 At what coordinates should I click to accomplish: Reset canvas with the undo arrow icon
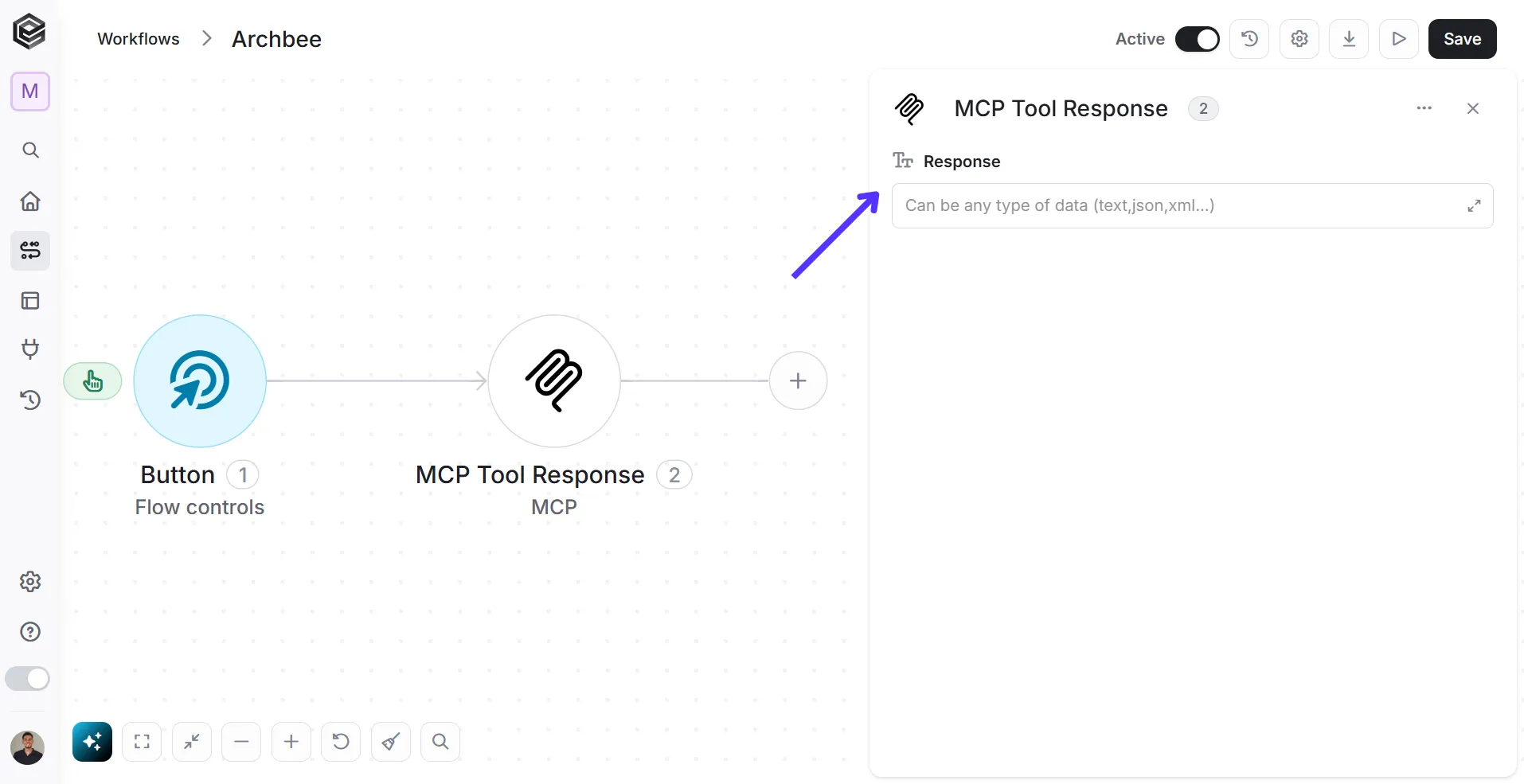pyautogui.click(x=341, y=742)
